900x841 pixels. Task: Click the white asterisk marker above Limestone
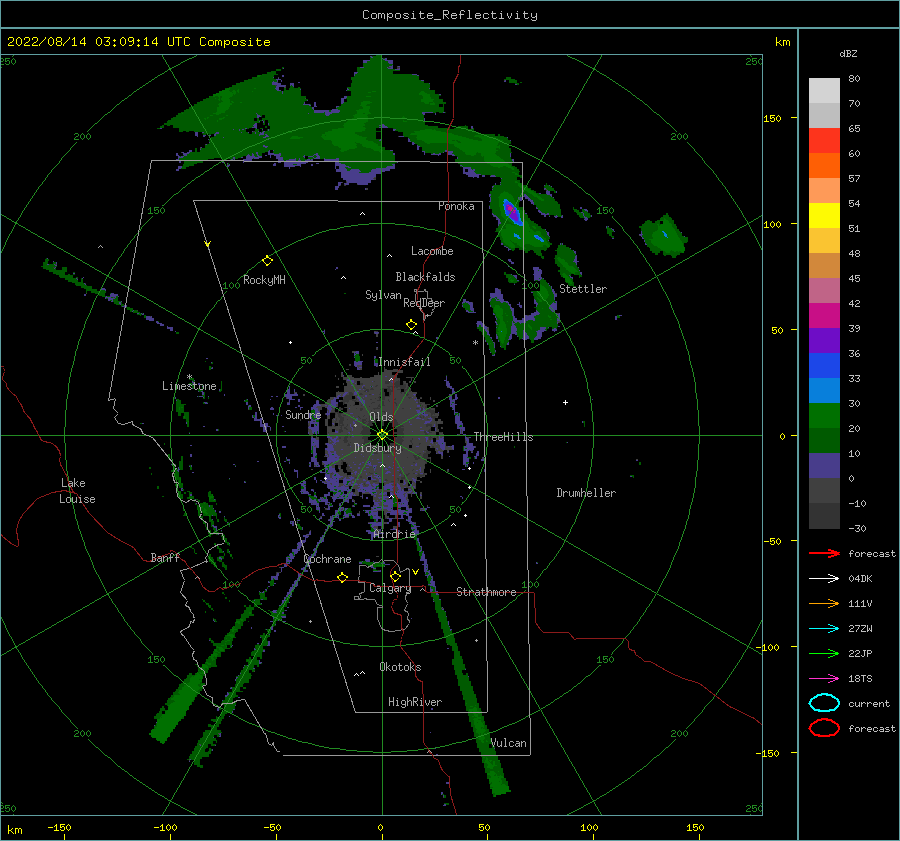pos(189,377)
